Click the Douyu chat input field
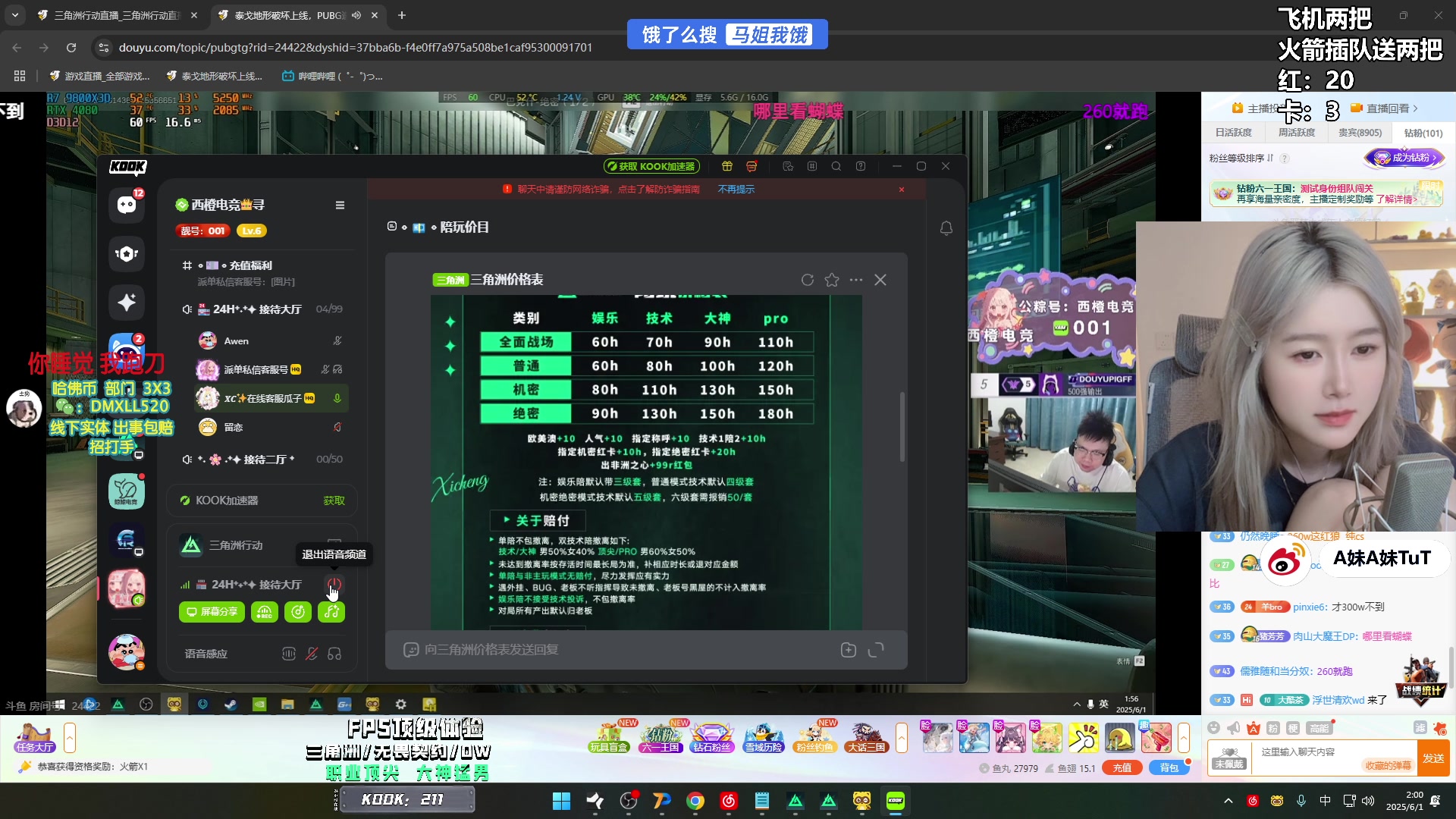 1333,758
